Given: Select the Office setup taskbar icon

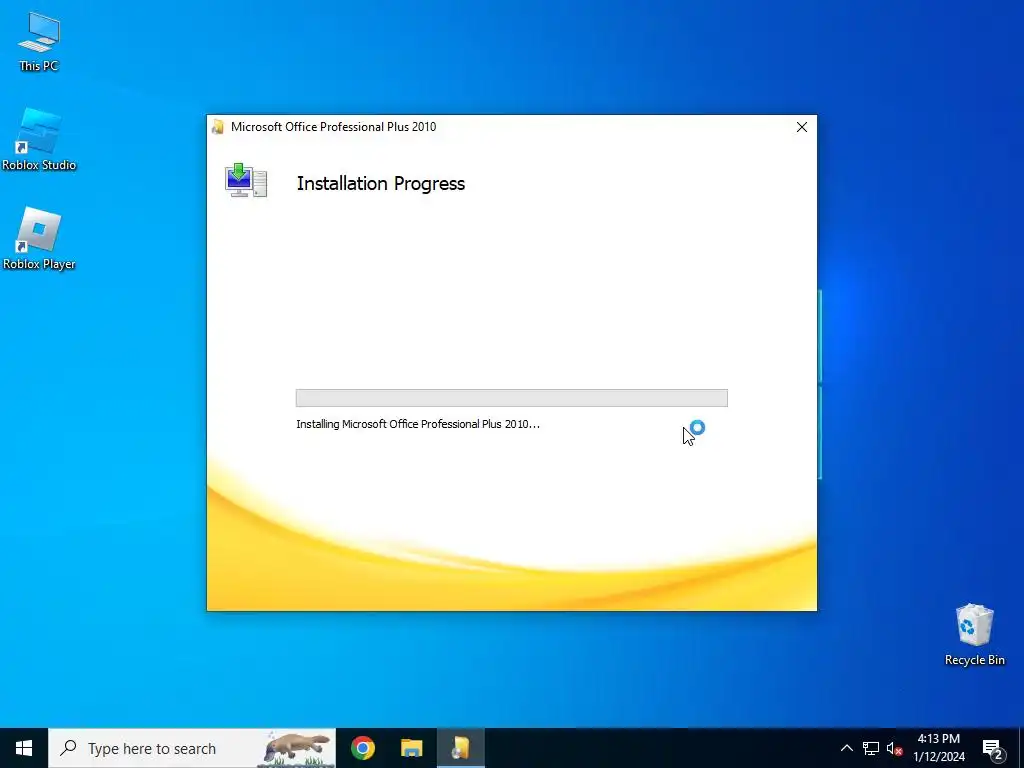Looking at the screenshot, I should [x=460, y=748].
